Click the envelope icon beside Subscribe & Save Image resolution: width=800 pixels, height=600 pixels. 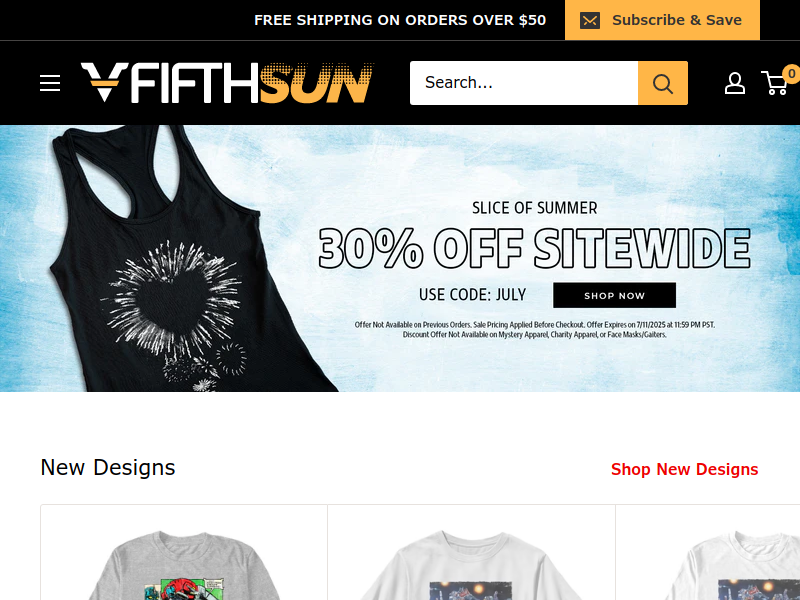(x=590, y=20)
